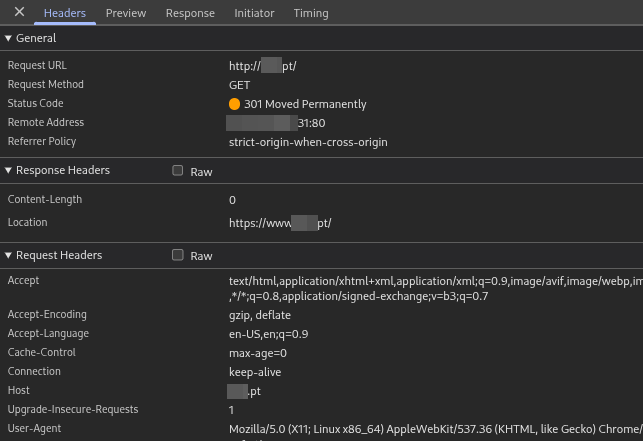
Task: Collapse the General section
Action: pyautogui.click(x=9, y=38)
